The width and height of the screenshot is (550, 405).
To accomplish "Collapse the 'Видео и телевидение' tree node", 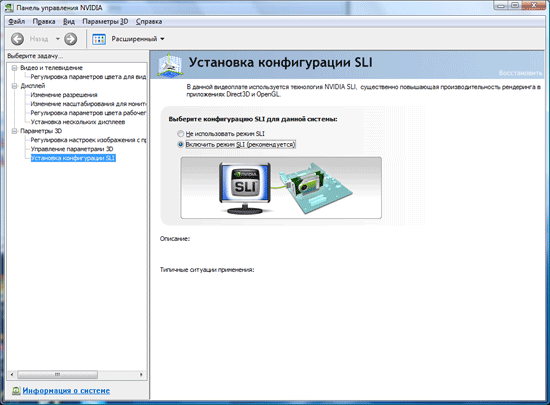I will 14,68.
